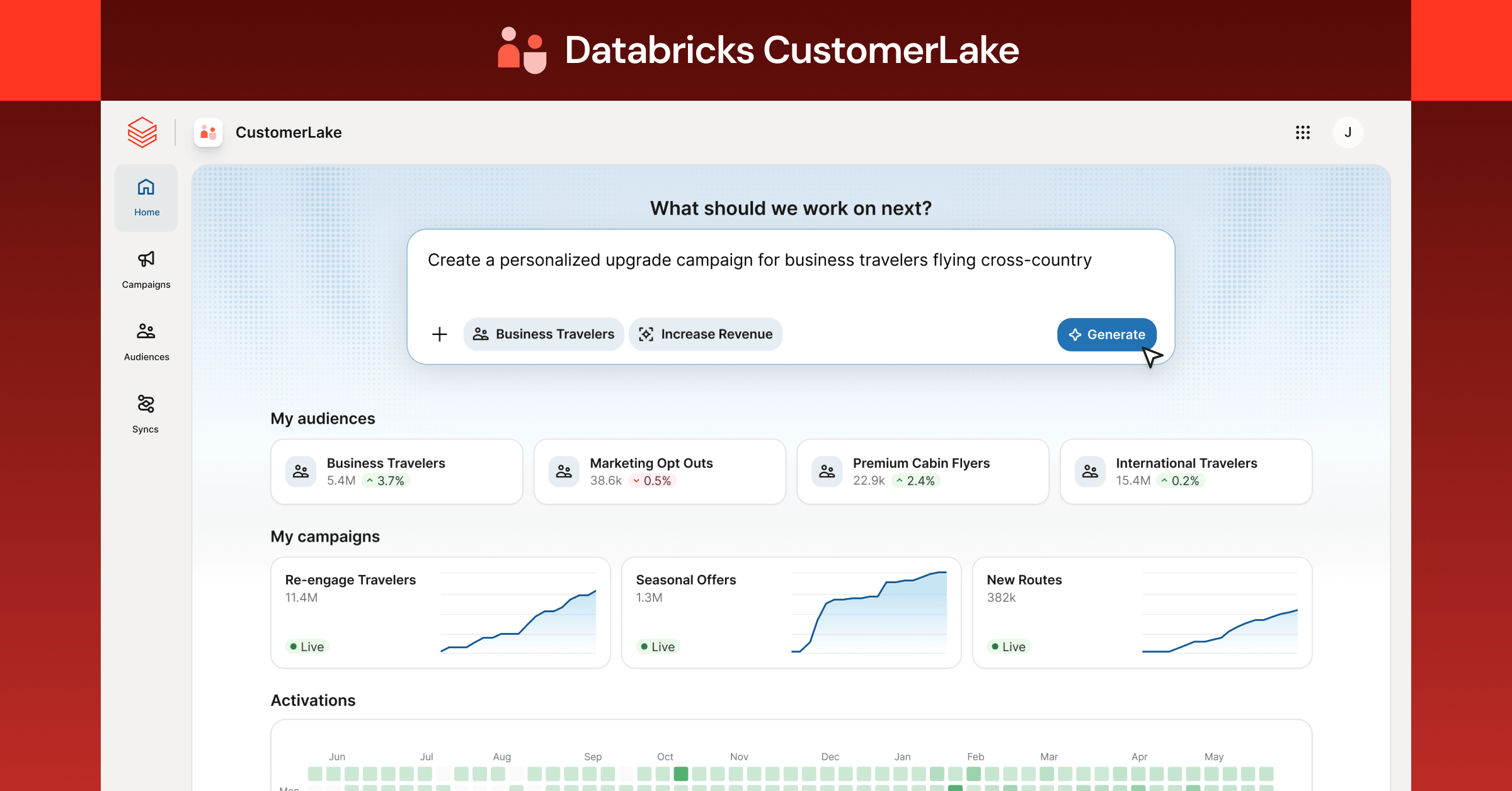This screenshot has width=1512, height=791.
Task: Click the 3.7% growth badge
Action: [386, 481]
